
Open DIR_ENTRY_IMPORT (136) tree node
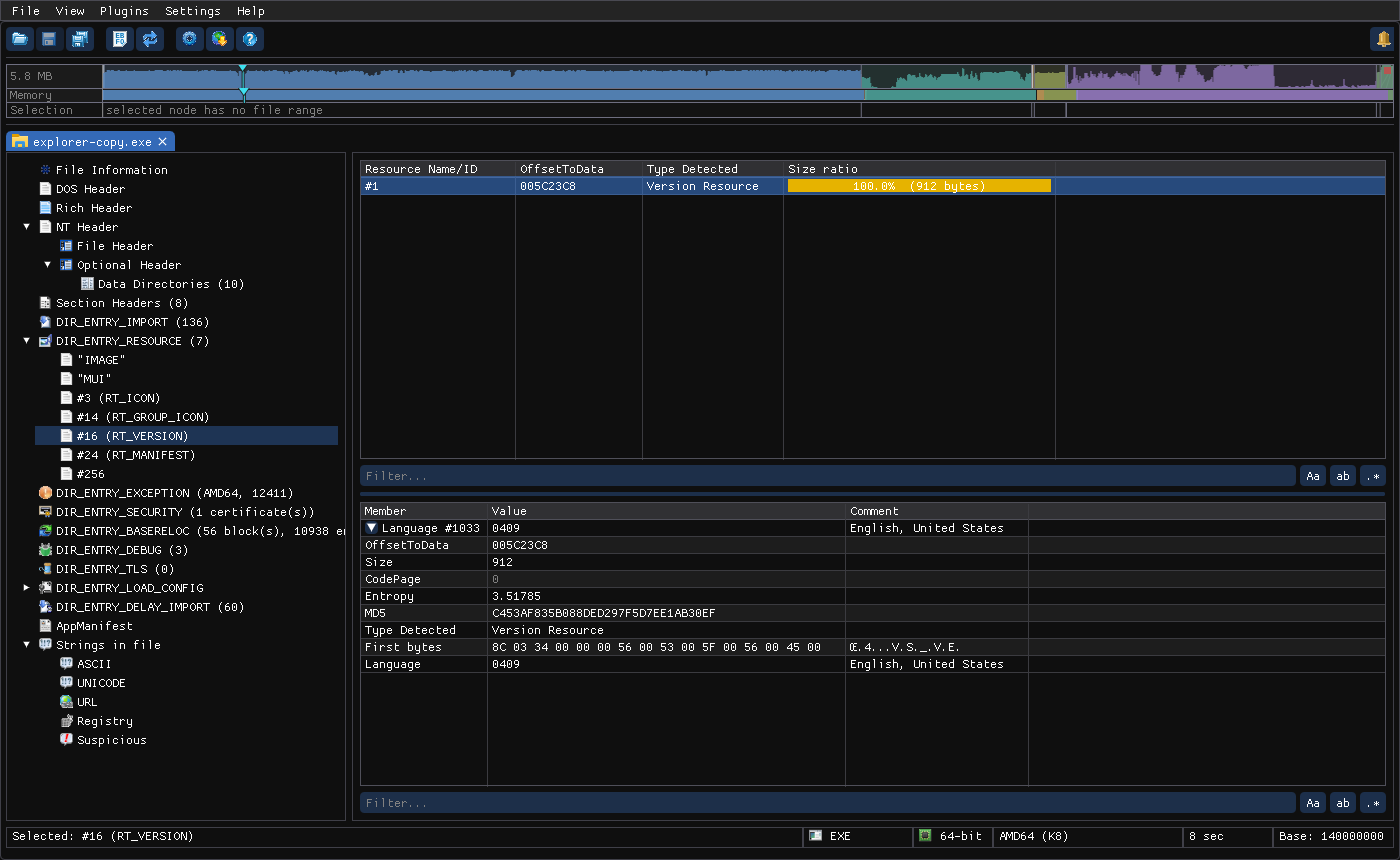coord(132,322)
